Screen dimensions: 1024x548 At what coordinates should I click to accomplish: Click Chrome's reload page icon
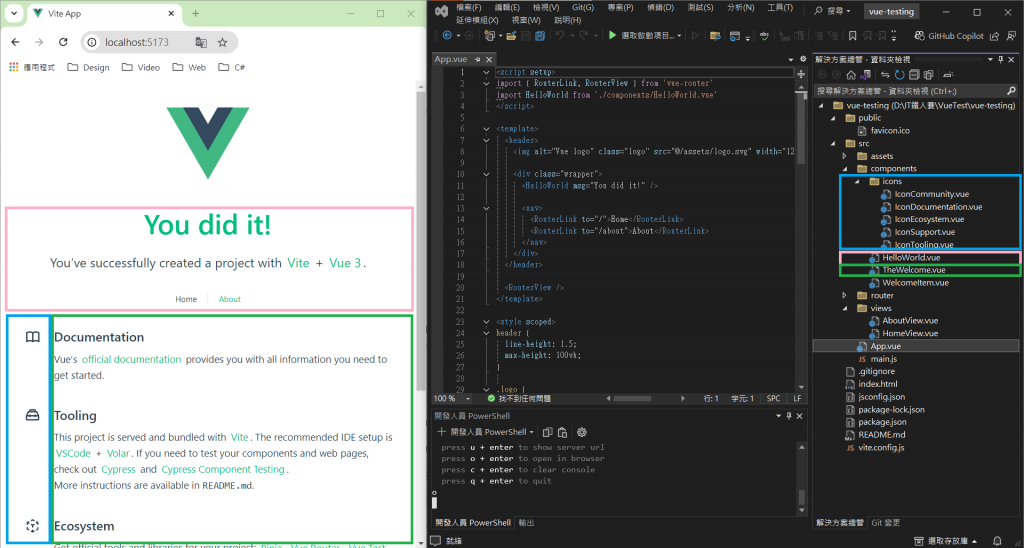coord(63,42)
